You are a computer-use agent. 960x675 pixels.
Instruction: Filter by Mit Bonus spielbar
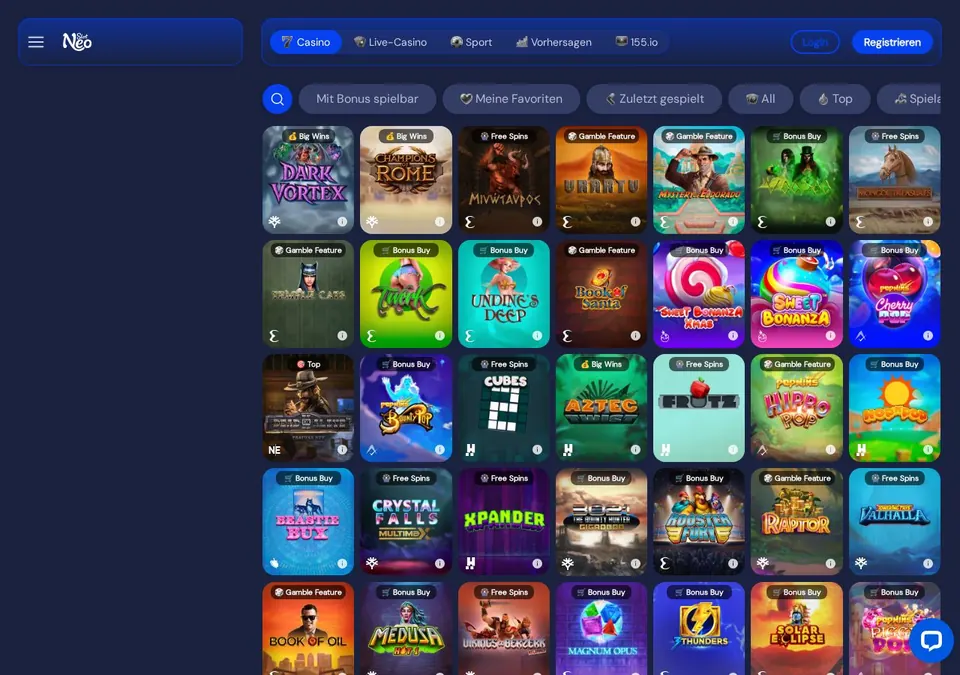pos(367,99)
